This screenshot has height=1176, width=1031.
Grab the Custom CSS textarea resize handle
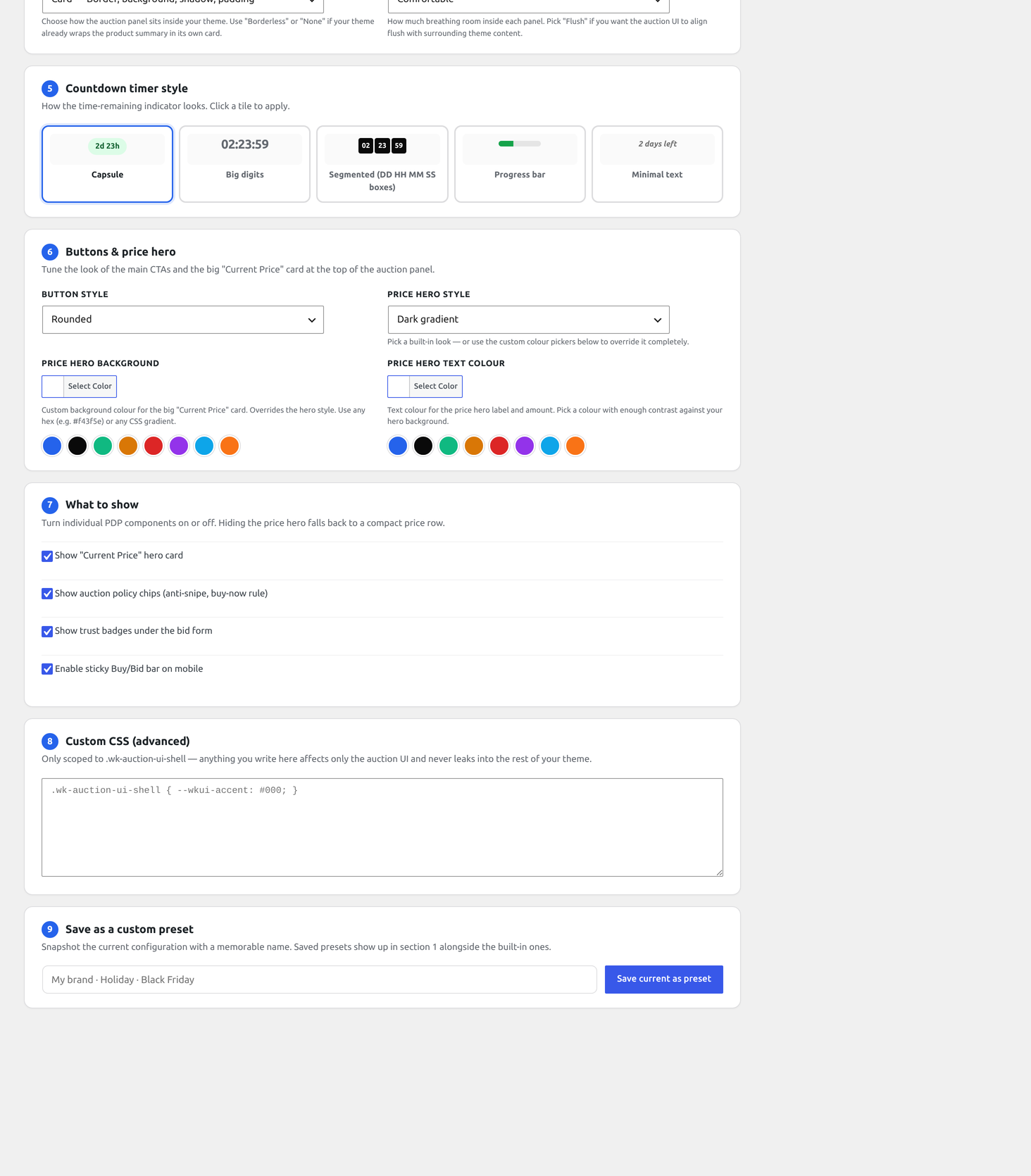click(x=719, y=872)
